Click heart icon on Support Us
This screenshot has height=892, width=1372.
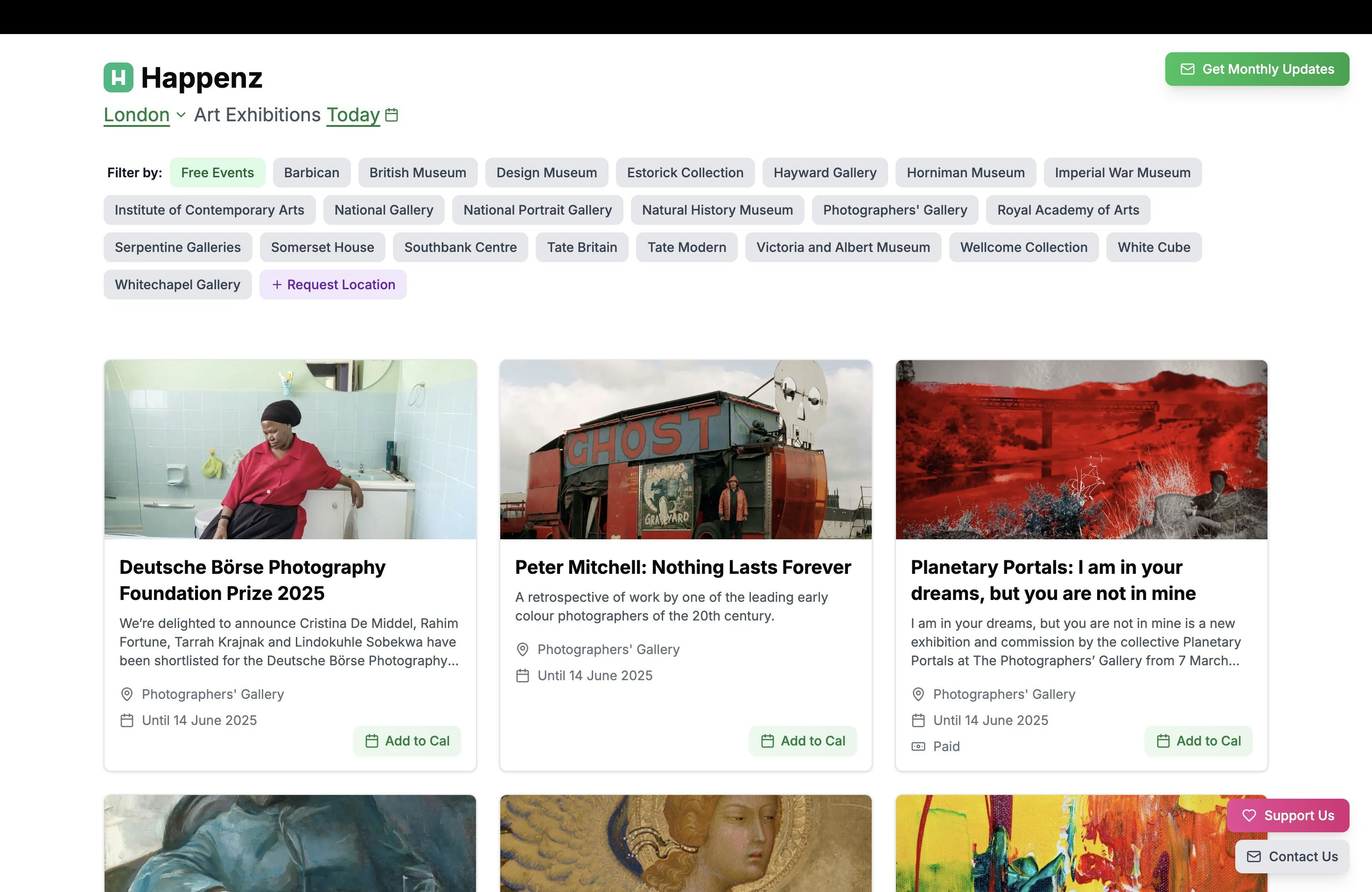tap(1249, 815)
